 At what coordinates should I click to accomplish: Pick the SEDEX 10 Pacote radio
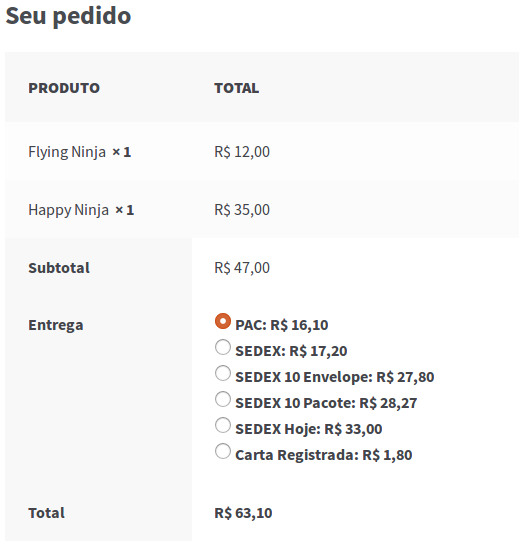(x=223, y=399)
